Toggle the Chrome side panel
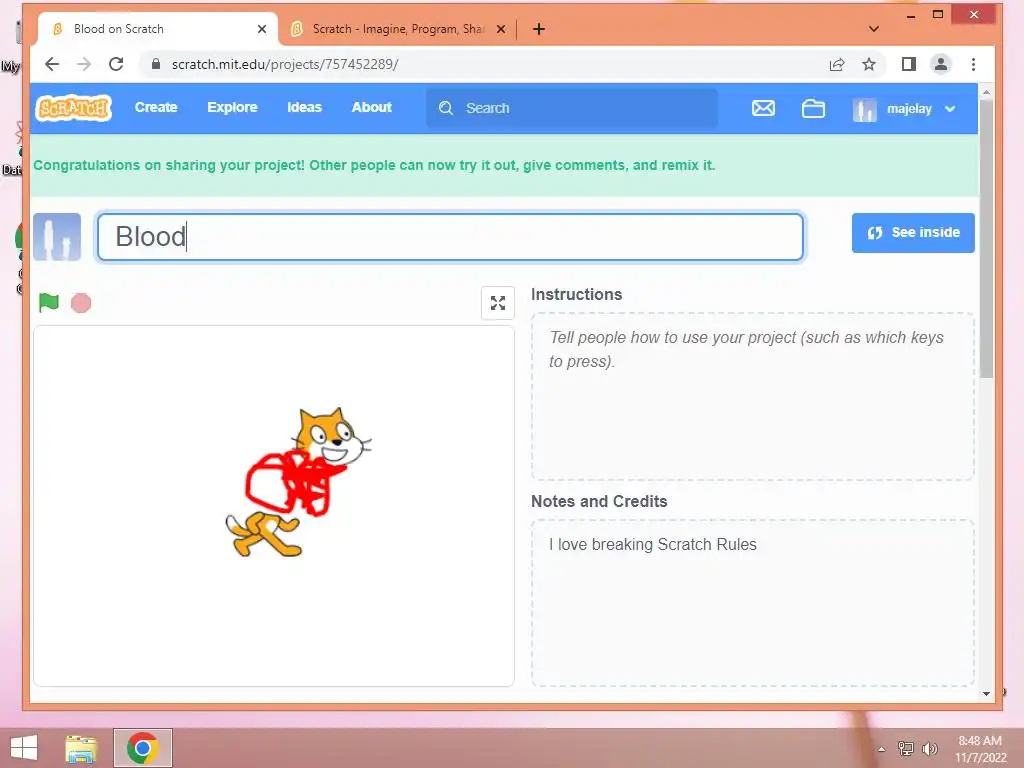 [x=908, y=64]
